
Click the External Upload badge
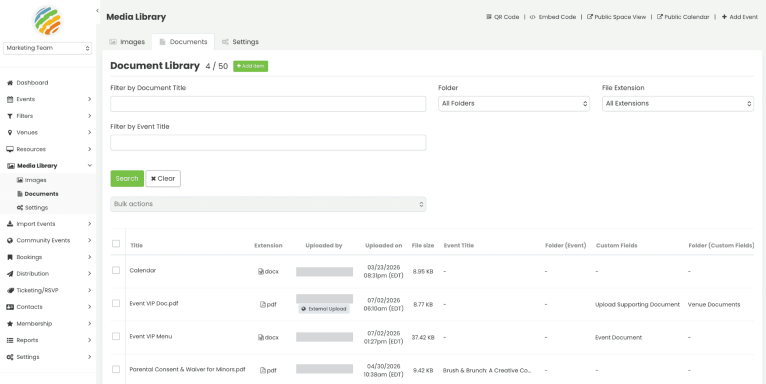tap(324, 309)
